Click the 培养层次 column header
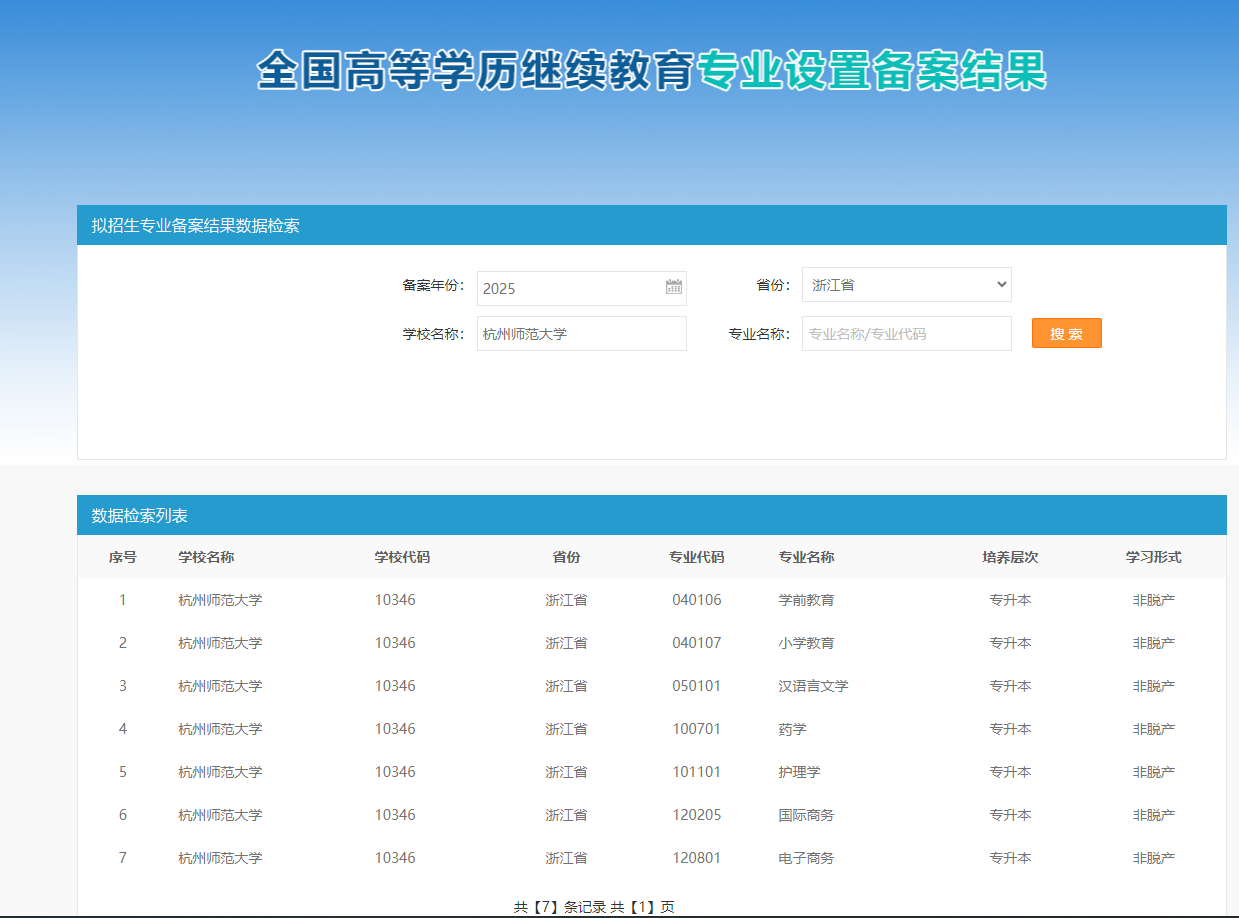Image resolution: width=1239 pixels, height=918 pixels. coord(1010,557)
